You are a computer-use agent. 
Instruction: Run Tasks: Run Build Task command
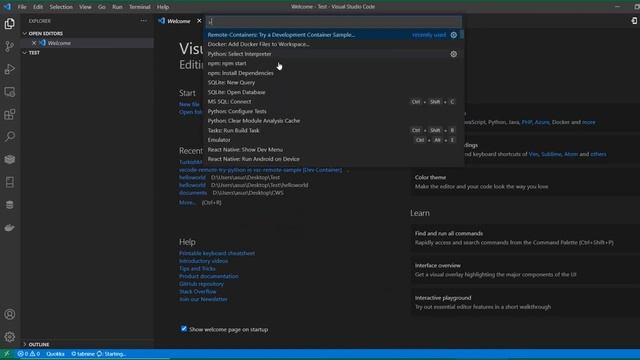tap(333, 130)
